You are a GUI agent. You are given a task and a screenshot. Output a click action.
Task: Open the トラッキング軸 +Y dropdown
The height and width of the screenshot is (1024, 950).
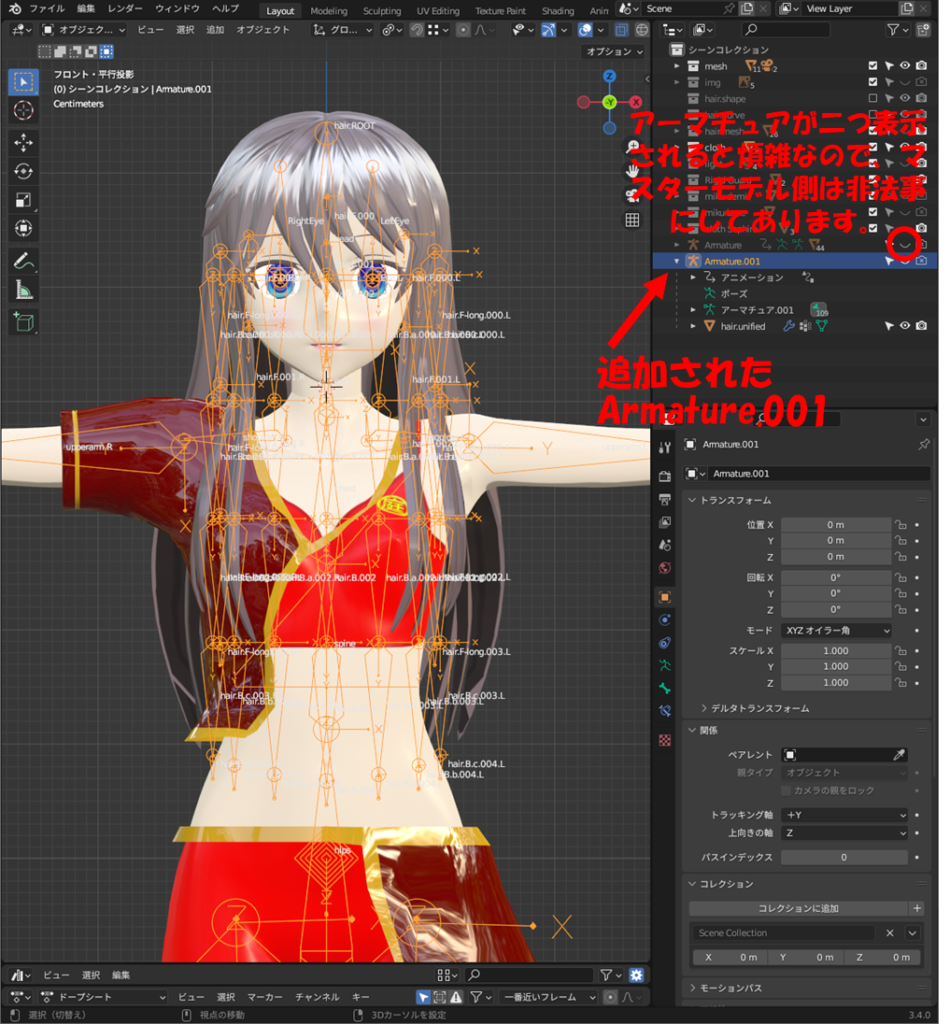845,815
